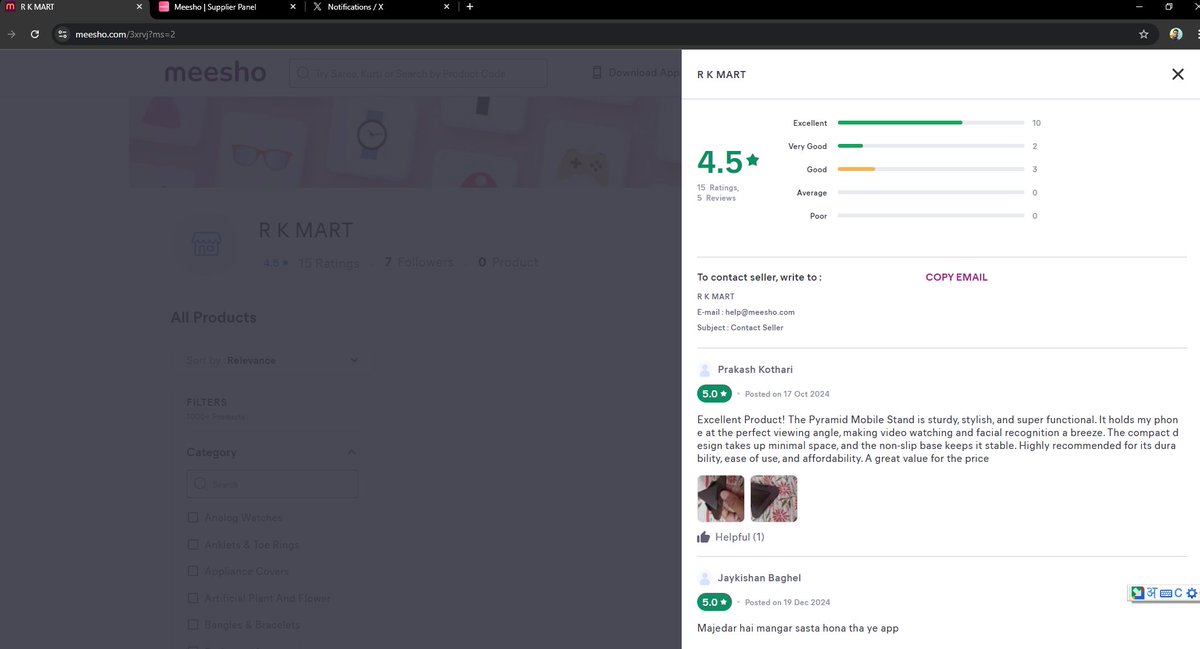Reload the page with the refresh icon

[x=35, y=34]
